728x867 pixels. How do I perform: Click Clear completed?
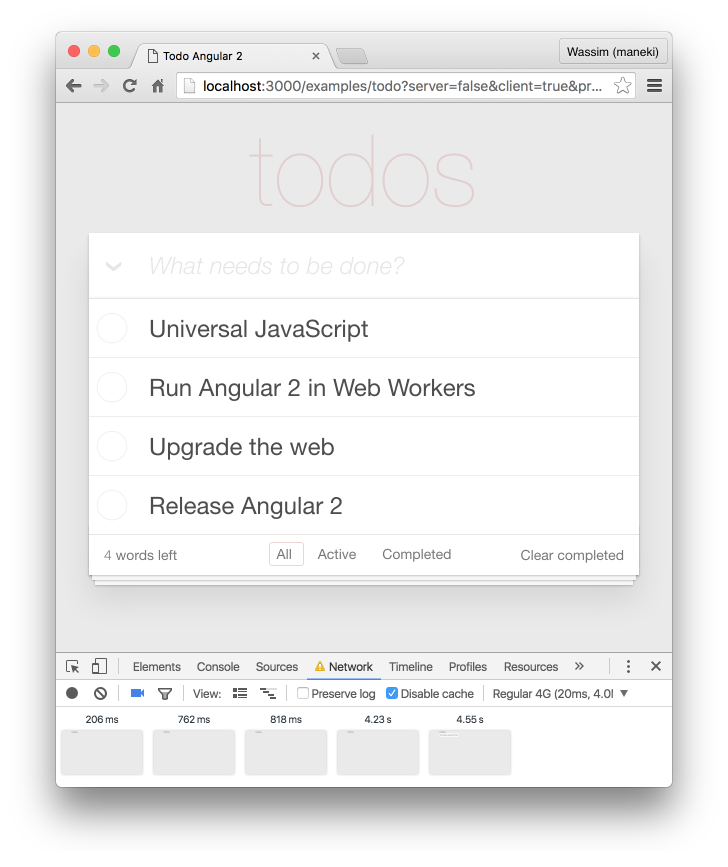572,555
